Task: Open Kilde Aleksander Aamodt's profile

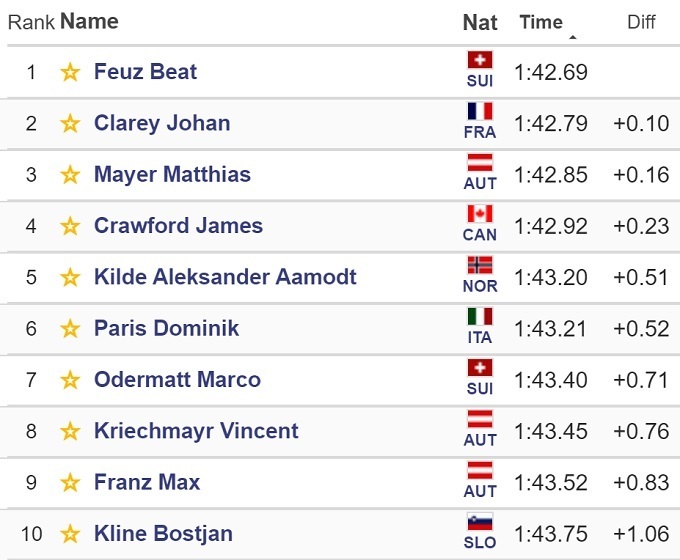Action: point(225,277)
